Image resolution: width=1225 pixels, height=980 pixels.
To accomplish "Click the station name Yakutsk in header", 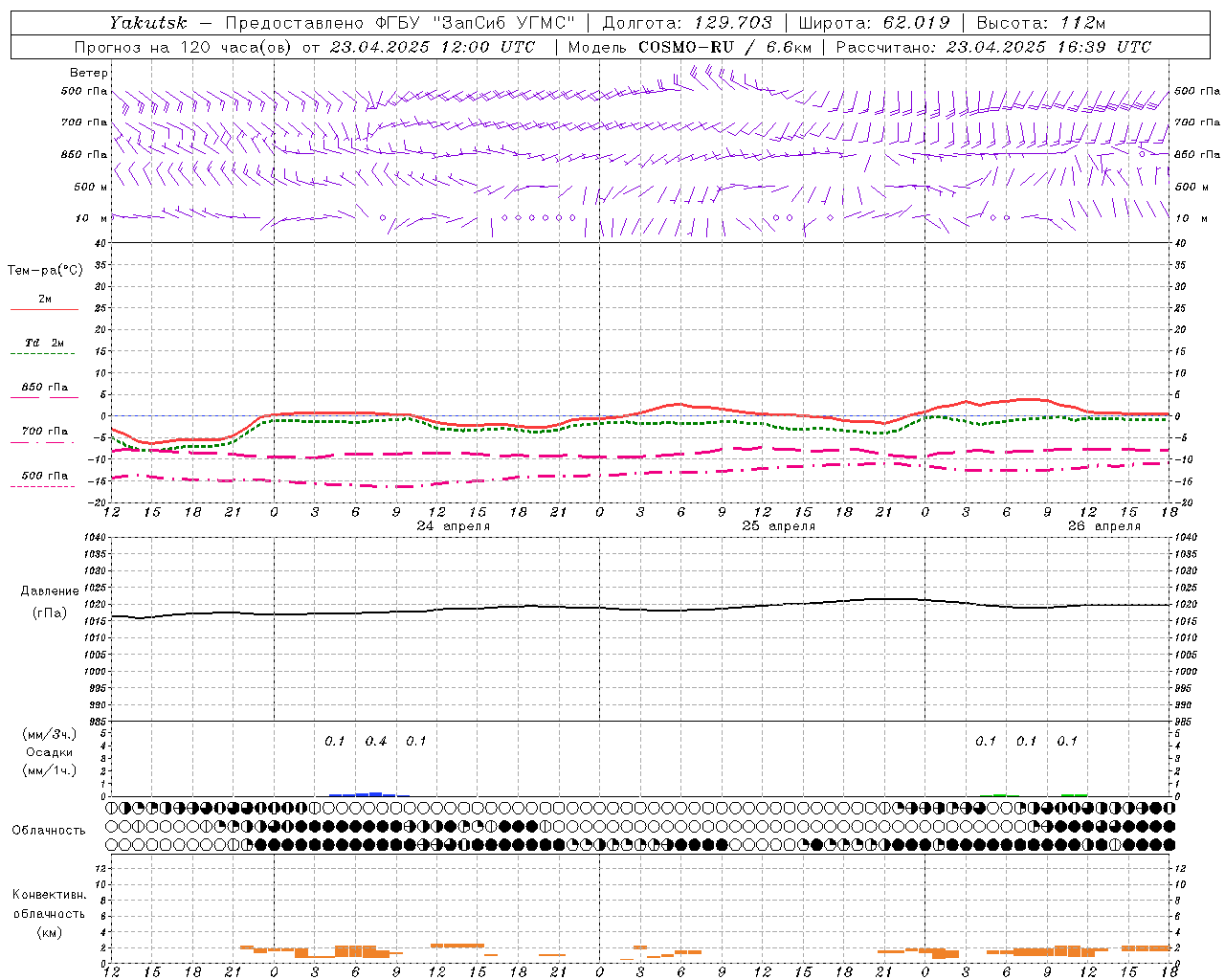I will (x=148, y=23).
